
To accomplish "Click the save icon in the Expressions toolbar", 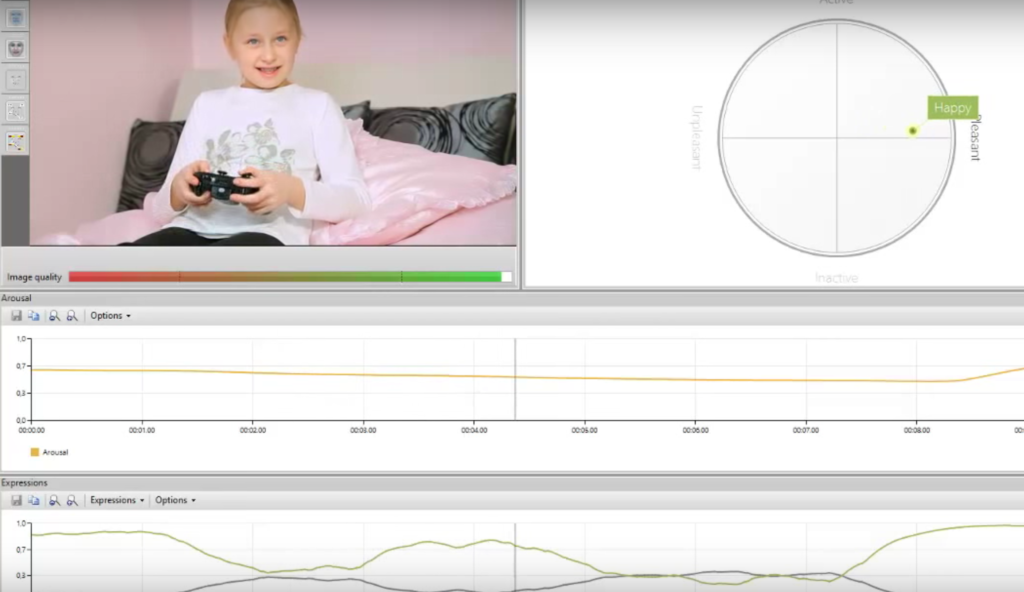I will pyautogui.click(x=16, y=501).
